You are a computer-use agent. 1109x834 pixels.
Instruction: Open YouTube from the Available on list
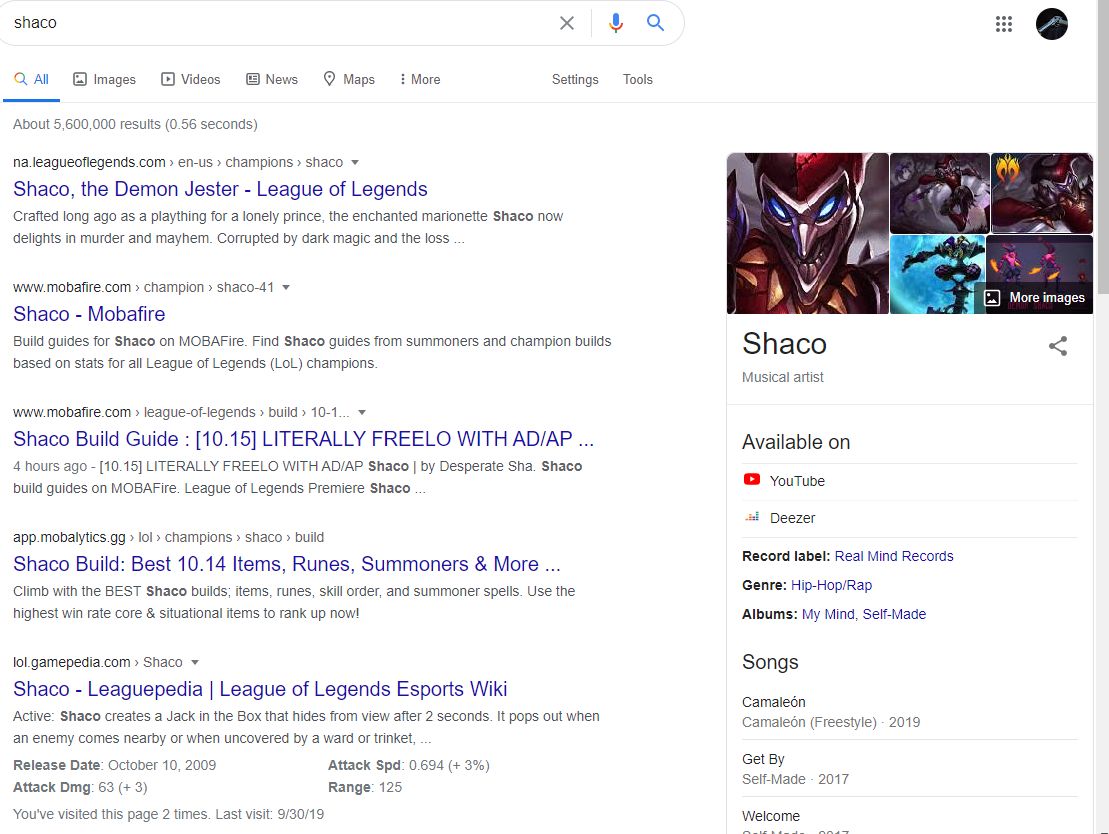[797, 480]
